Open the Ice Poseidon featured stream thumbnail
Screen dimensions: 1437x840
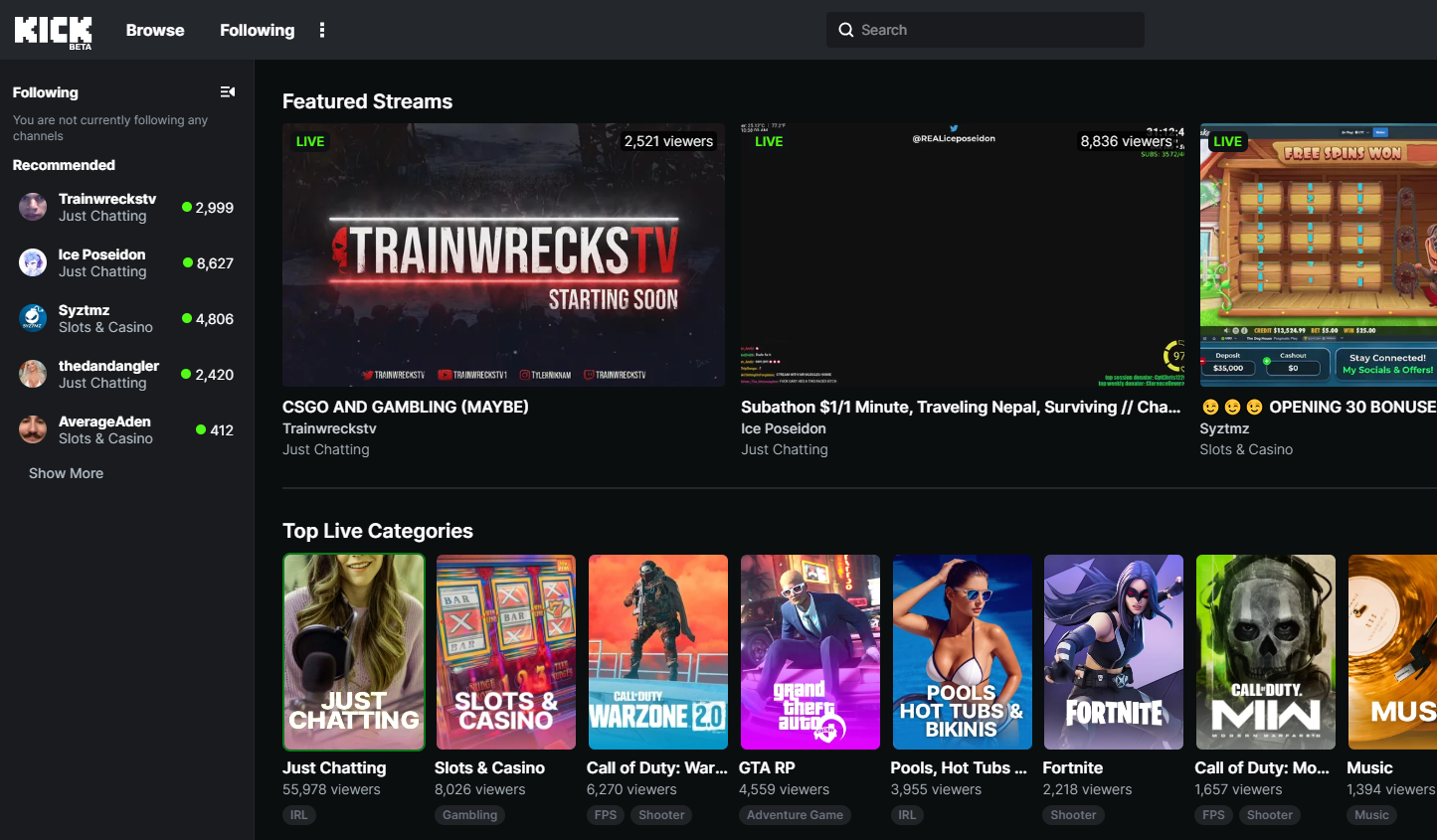coord(963,254)
